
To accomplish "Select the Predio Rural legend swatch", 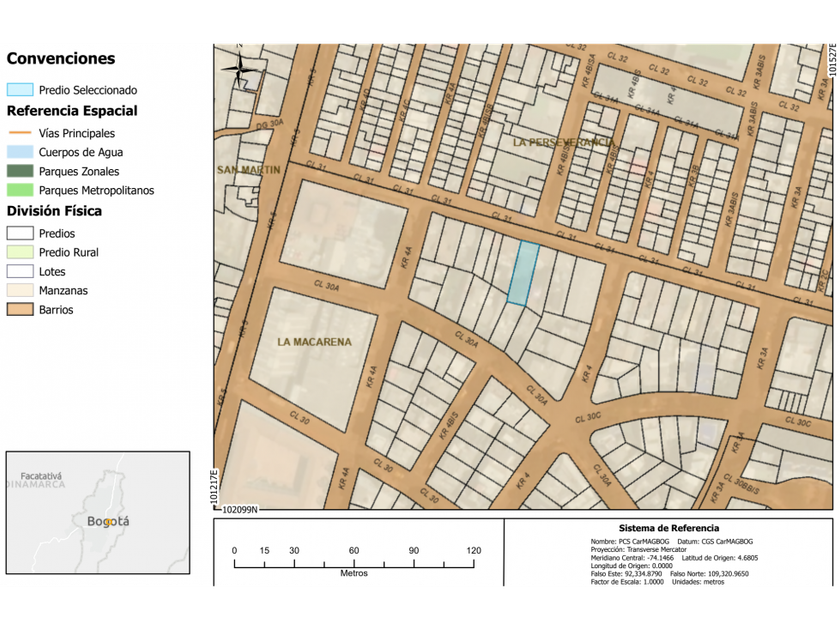I will [20, 252].
